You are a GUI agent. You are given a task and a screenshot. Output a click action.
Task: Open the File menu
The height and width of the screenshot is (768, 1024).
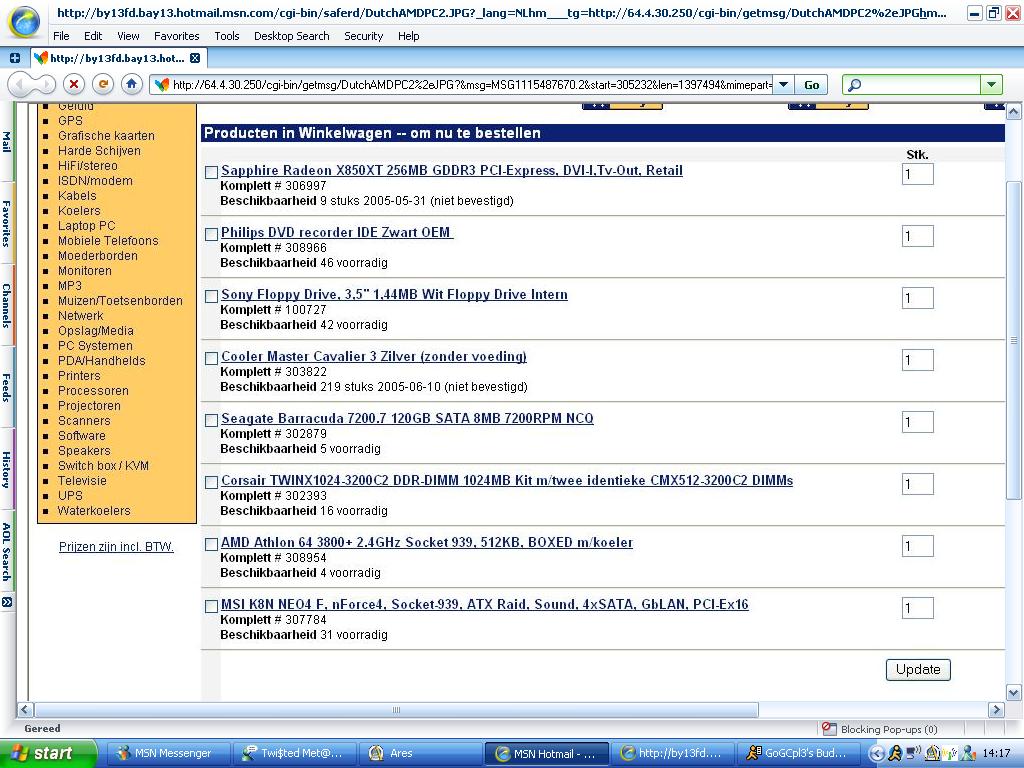click(x=61, y=36)
